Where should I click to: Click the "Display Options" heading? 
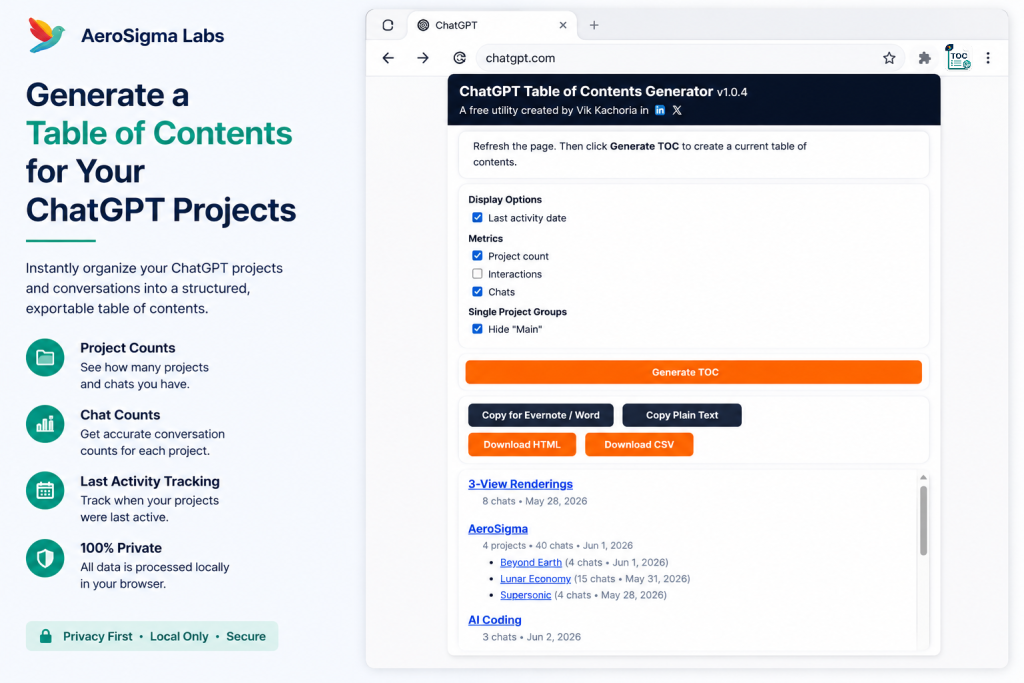505,200
